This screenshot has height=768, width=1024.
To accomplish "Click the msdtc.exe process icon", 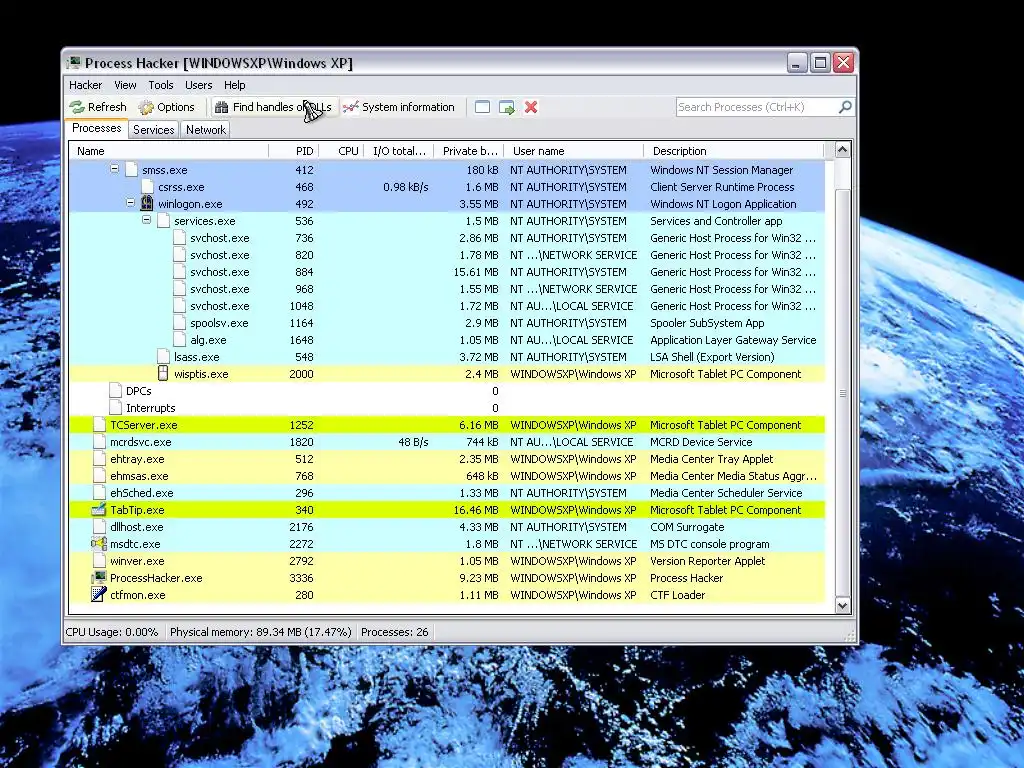I will click(99, 543).
